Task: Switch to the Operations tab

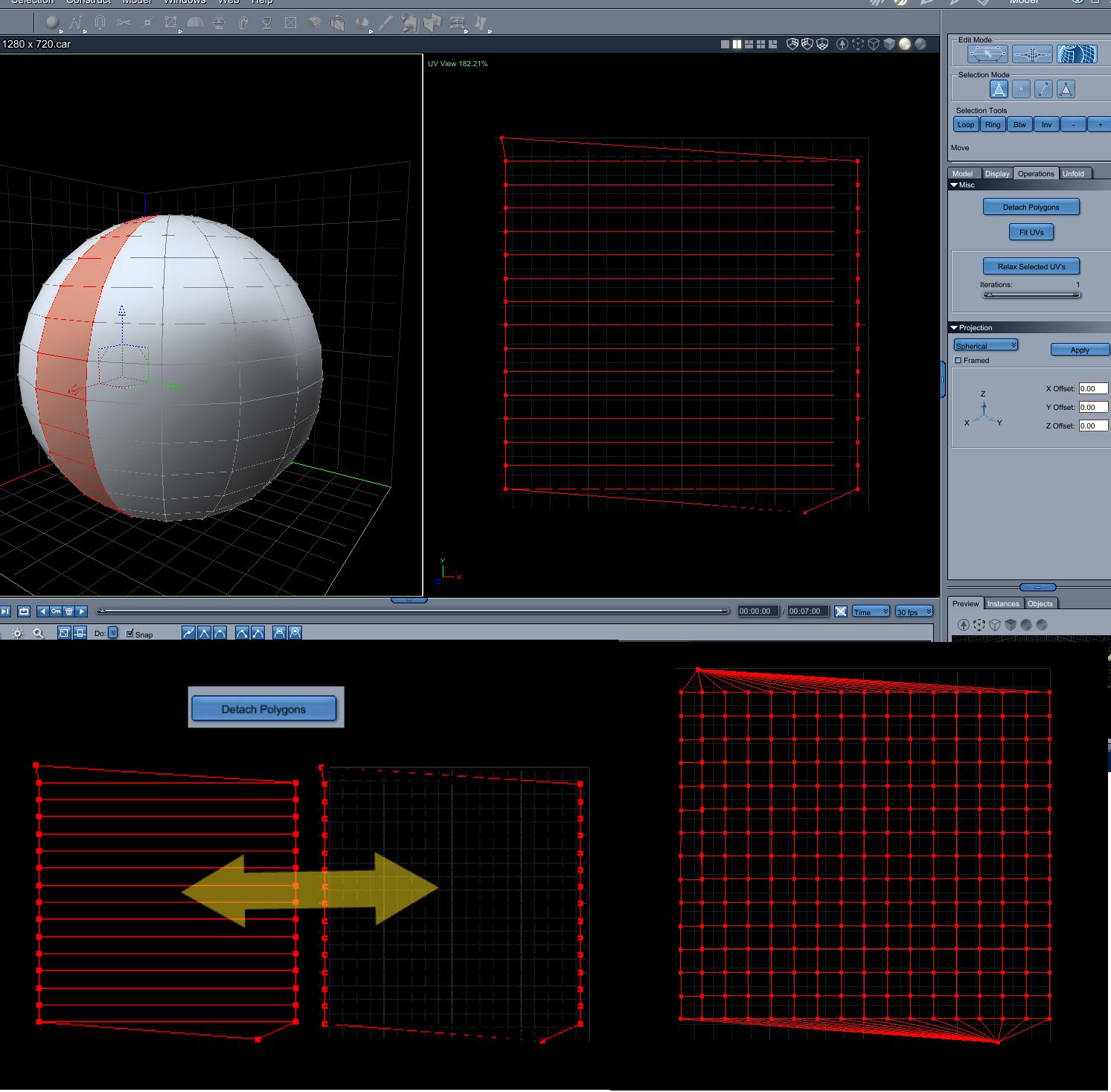Action: click(1036, 173)
